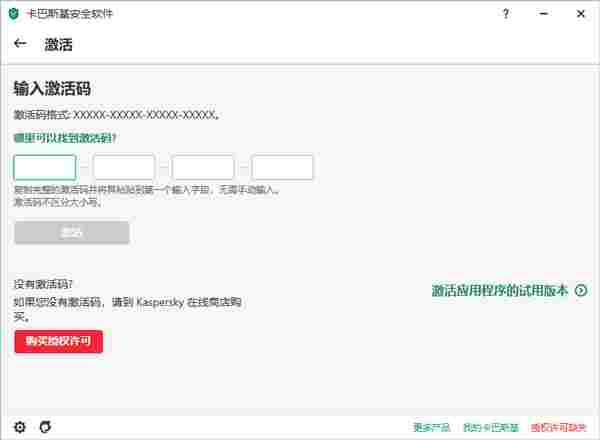Focus the second activation code field
600x440 pixels.
124,167
